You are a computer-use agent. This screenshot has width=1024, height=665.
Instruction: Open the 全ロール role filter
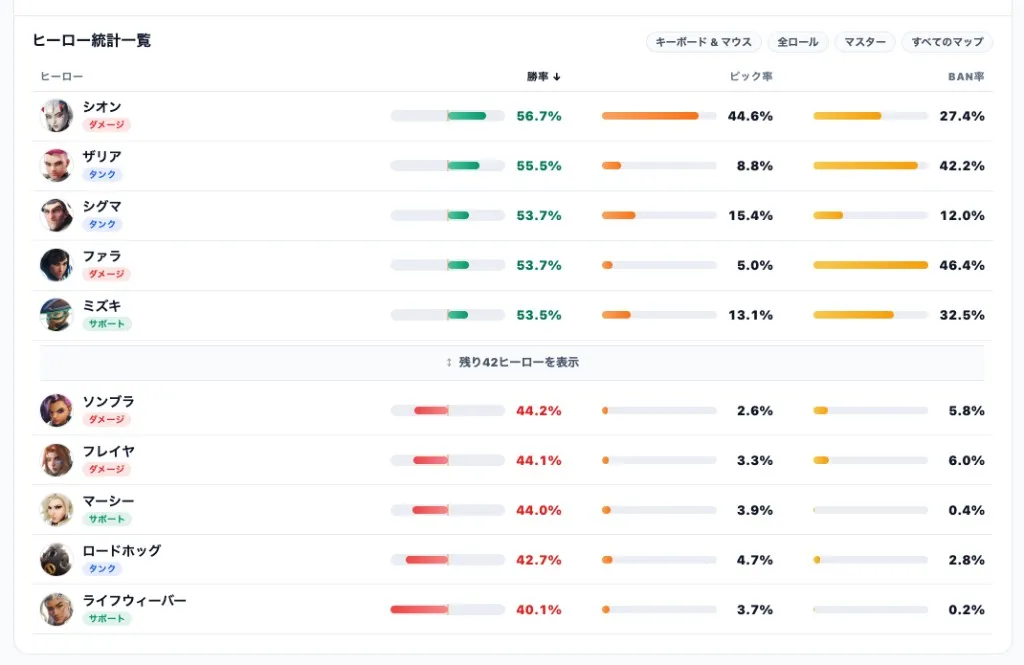797,42
